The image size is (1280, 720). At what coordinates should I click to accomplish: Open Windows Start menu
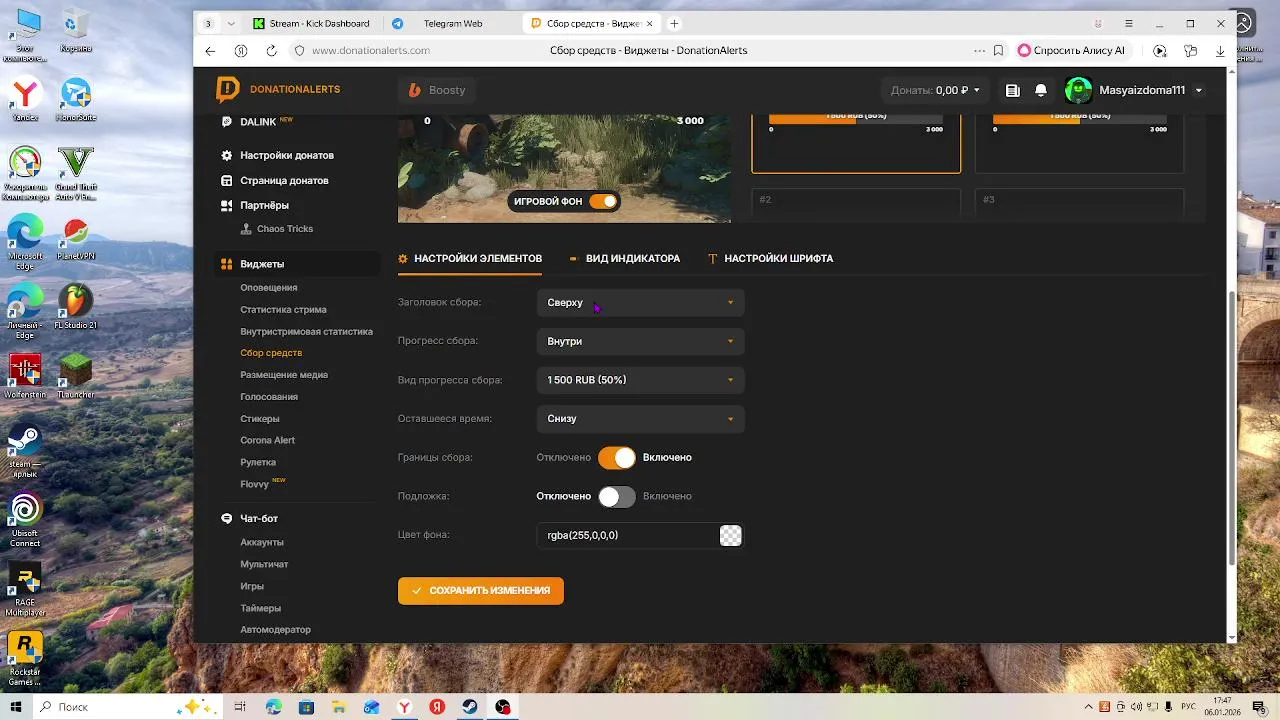(16, 707)
